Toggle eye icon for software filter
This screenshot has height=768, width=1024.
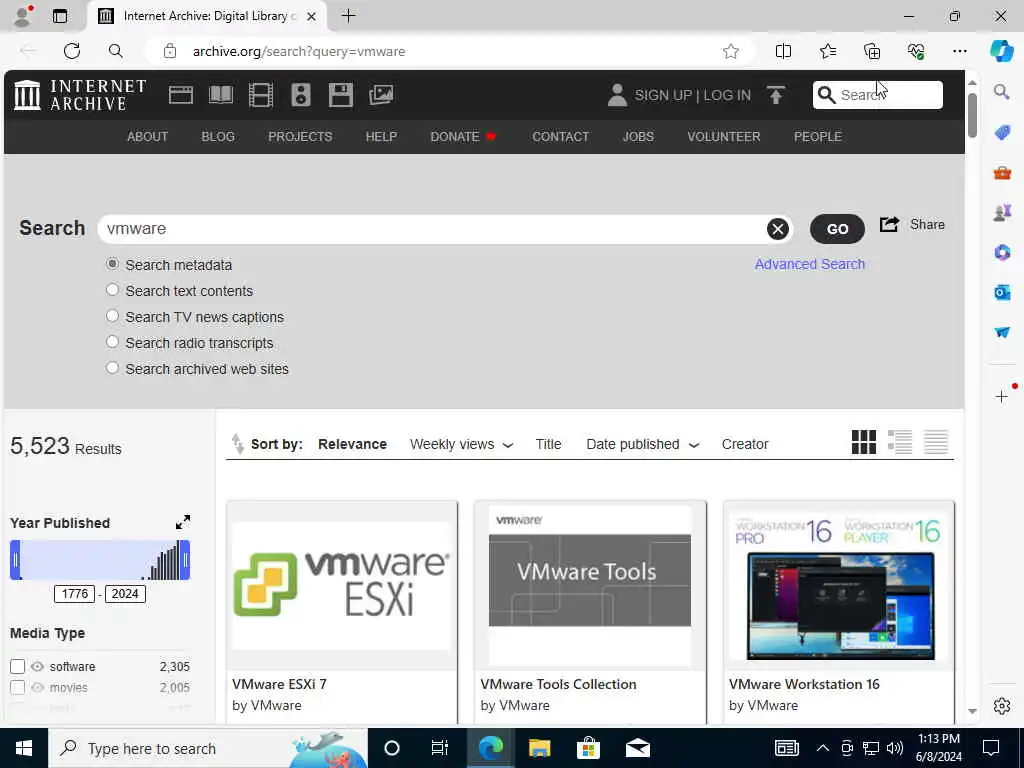click(37, 666)
